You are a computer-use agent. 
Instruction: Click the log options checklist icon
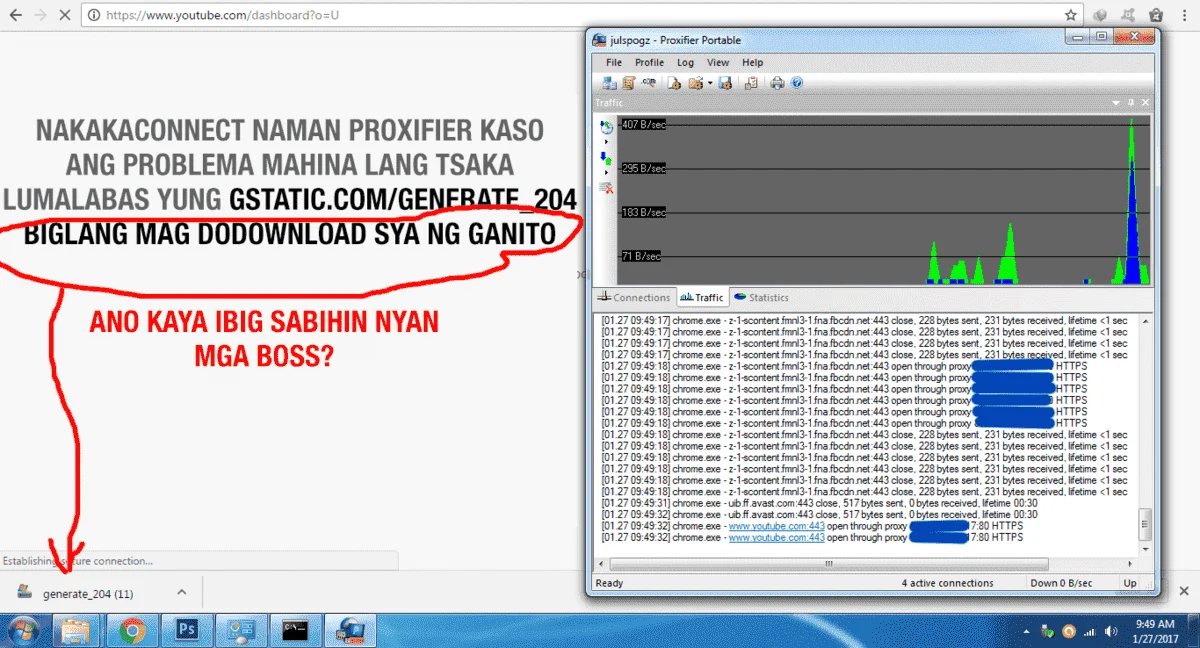(751, 83)
